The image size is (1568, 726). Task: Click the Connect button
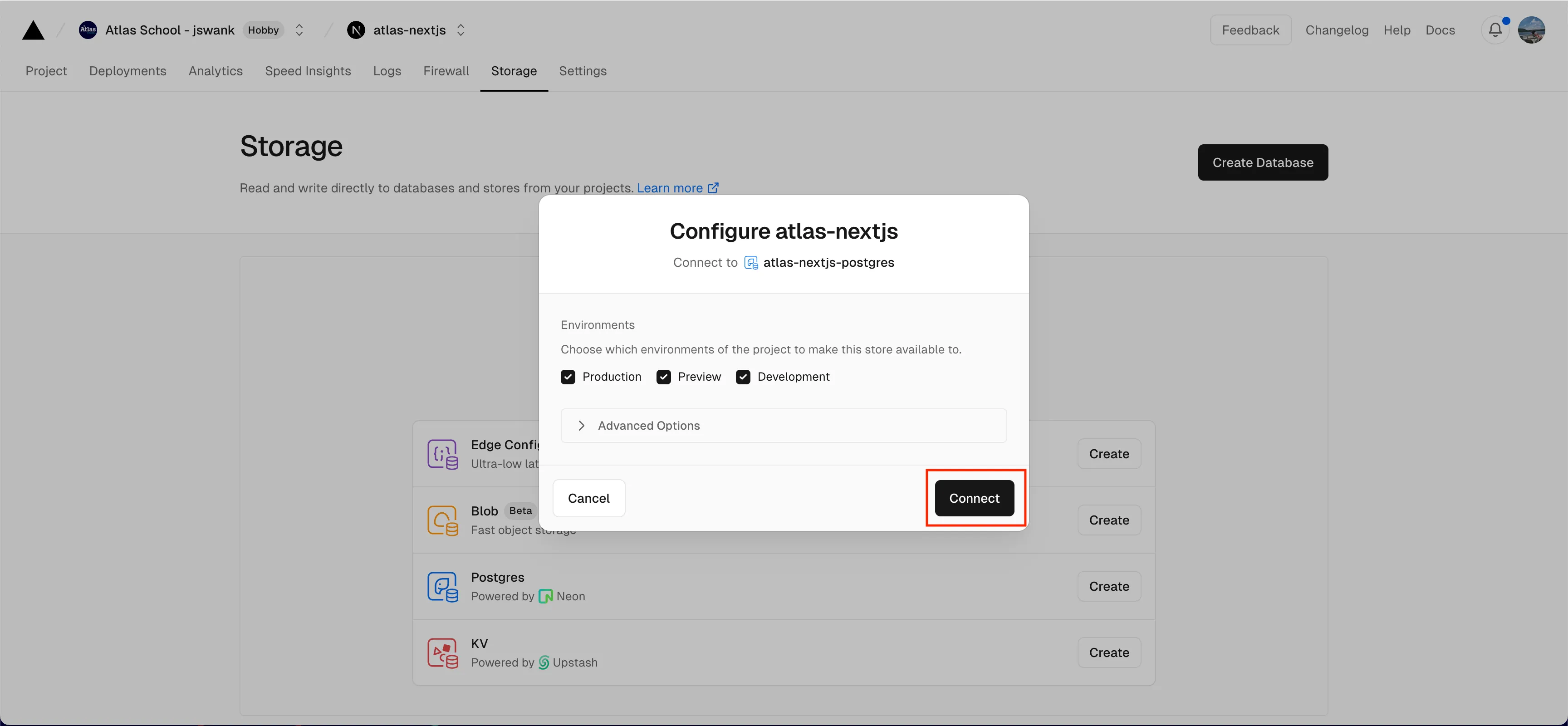pyautogui.click(x=974, y=498)
